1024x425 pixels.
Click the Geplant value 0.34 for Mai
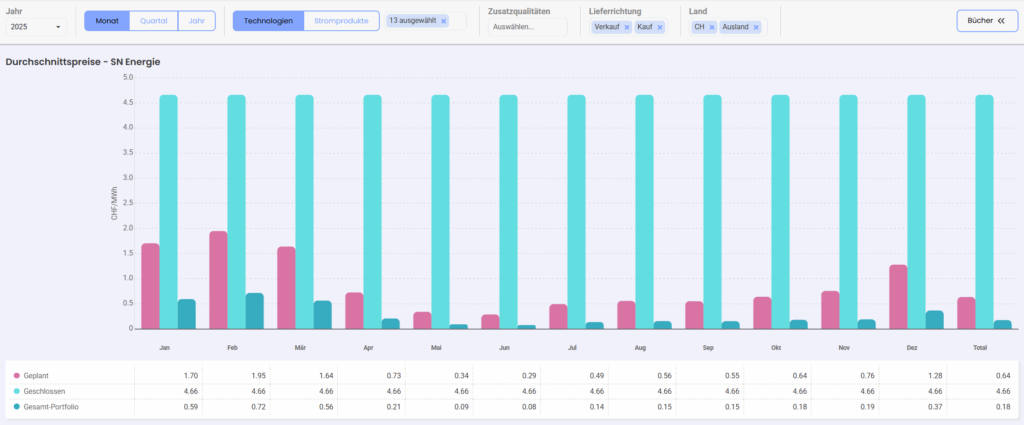point(464,376)
